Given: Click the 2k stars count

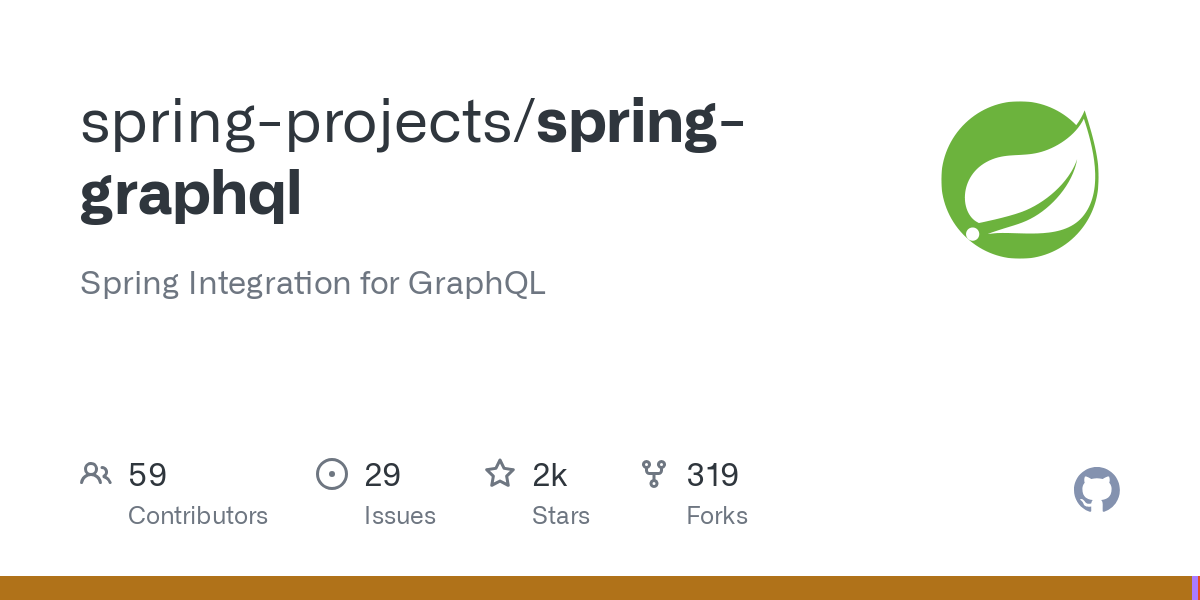Looking at the screenshot, I should coord(550,475).
